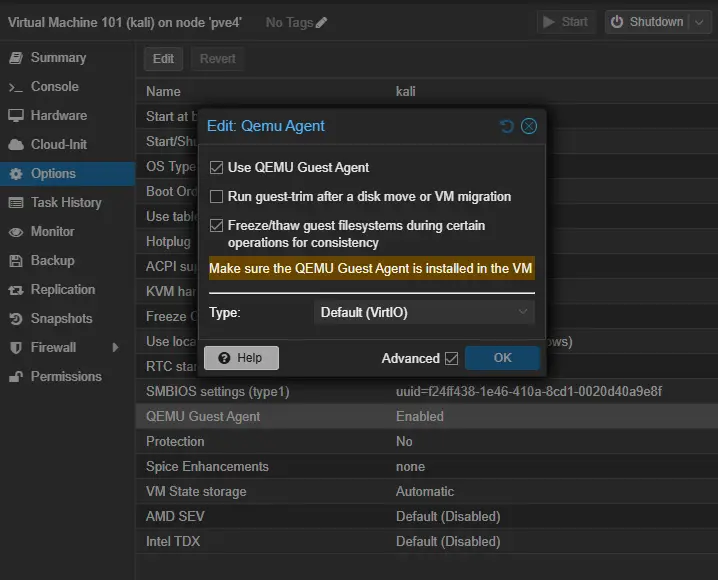The image size is (718, 580).
Task: Click the Automatic value for VM State storage
Action: [425, 491]
